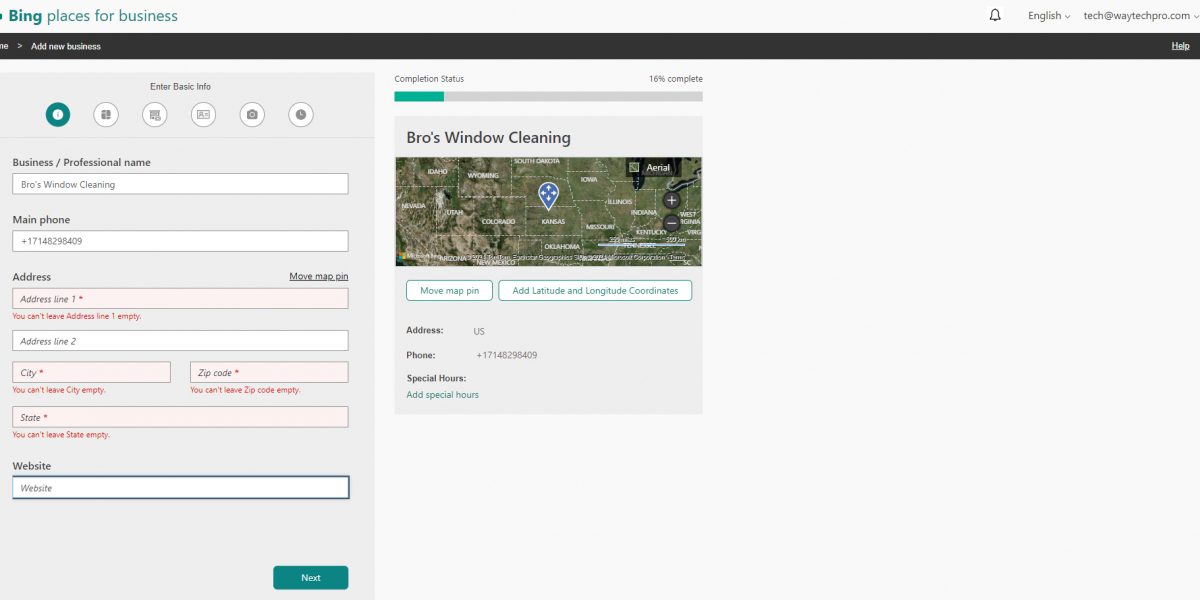Click Add Latitude and Longitude Coordinates
This screenshot has width=1200, height=600.
(595, 291)
